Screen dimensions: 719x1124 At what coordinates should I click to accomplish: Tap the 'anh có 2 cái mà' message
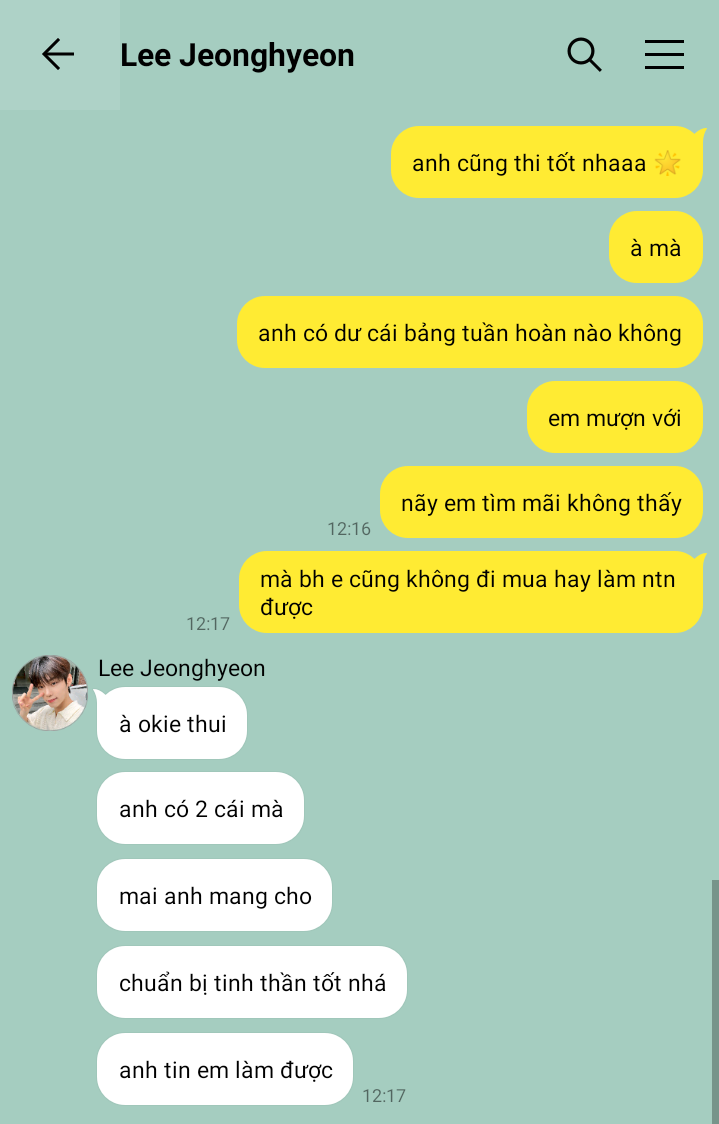[201, 809]
